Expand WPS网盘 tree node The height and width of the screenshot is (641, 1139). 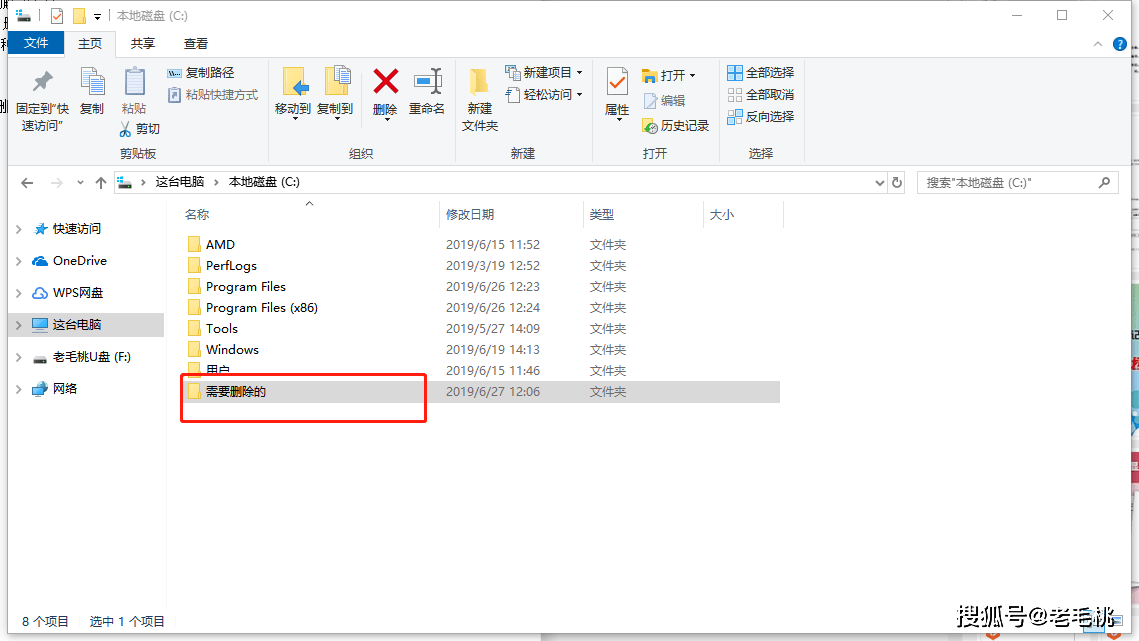point(19,293)
